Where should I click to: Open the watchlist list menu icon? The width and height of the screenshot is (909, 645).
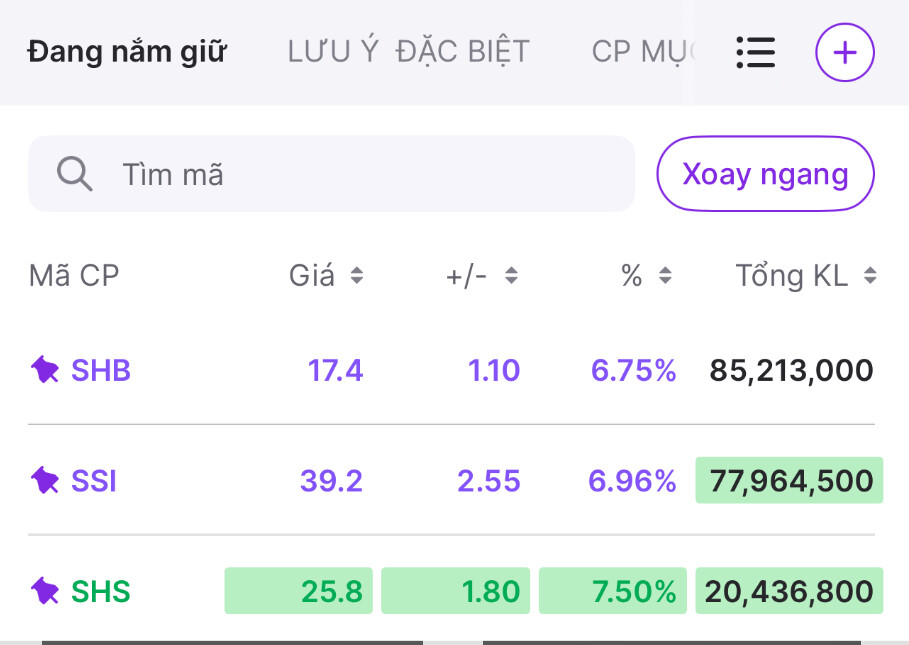point(755,52)
